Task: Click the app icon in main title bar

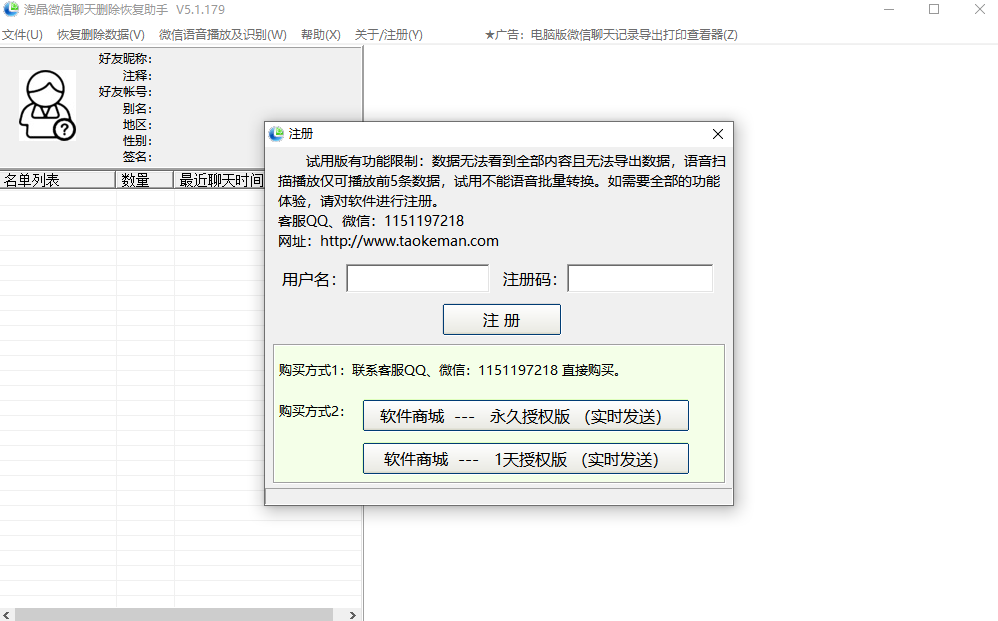Action: pos(11,9)
